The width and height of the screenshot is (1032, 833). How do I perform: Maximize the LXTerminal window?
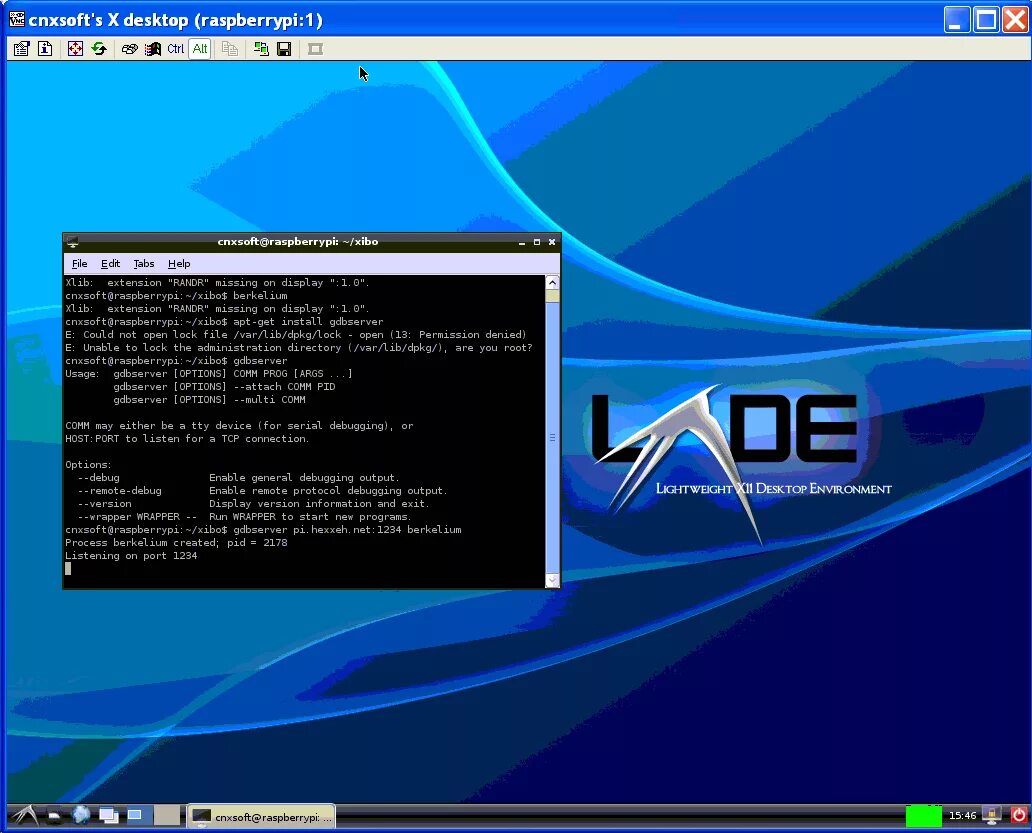(x=537, y=242)
